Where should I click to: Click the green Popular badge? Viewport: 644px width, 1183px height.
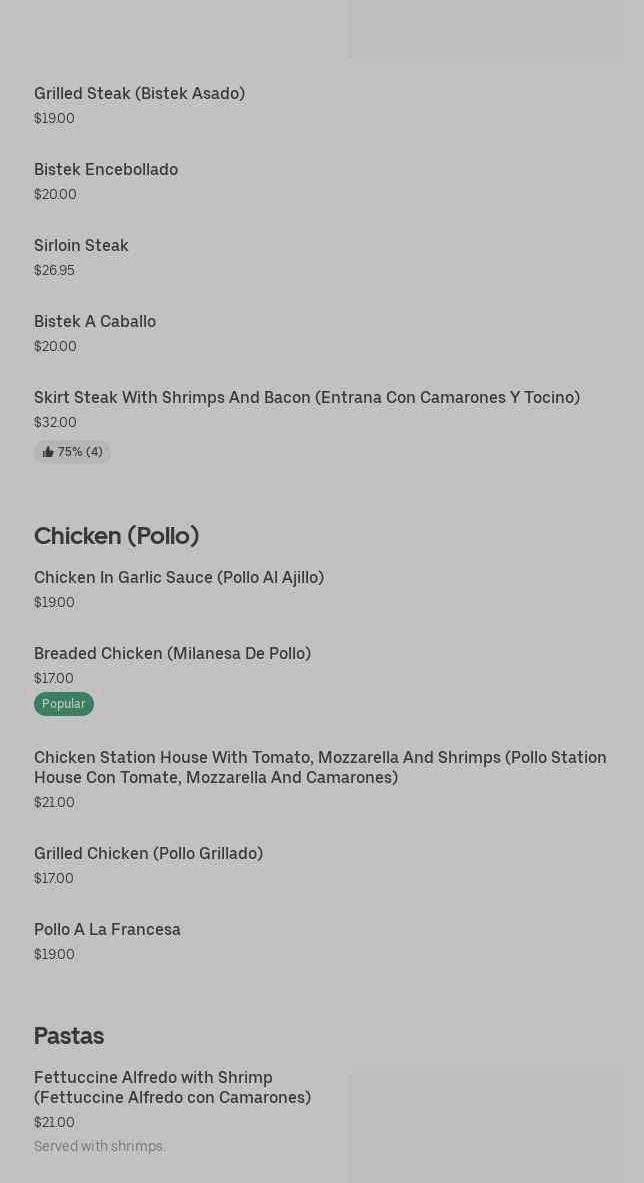pyautogui.click(x=64, y=704)
